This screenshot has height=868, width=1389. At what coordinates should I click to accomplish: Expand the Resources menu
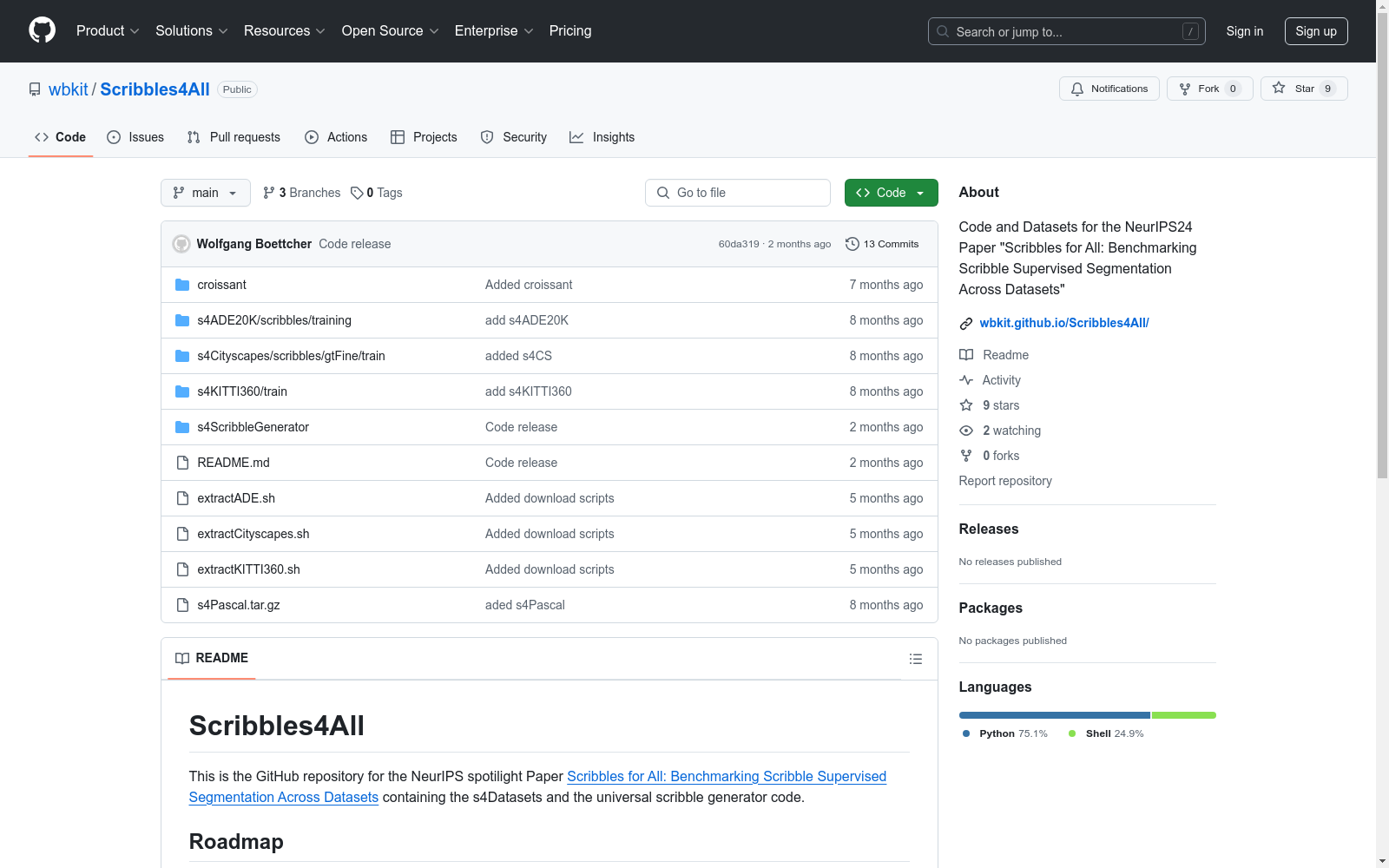click(285, 31)
